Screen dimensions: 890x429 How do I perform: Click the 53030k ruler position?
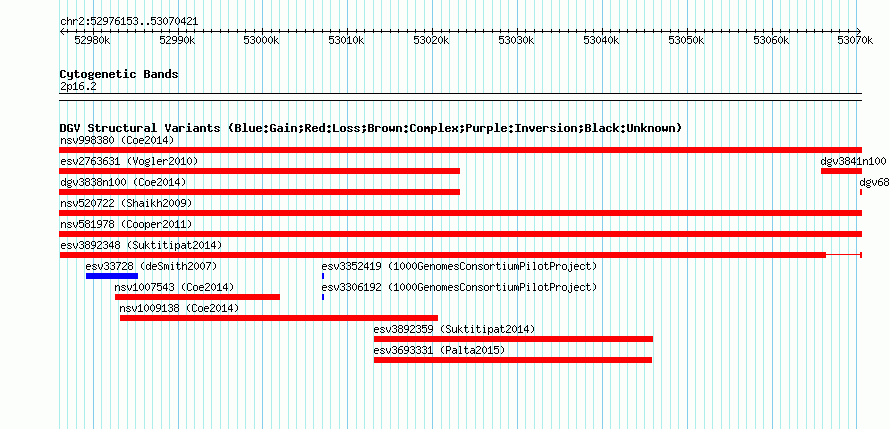click(517, 40)
